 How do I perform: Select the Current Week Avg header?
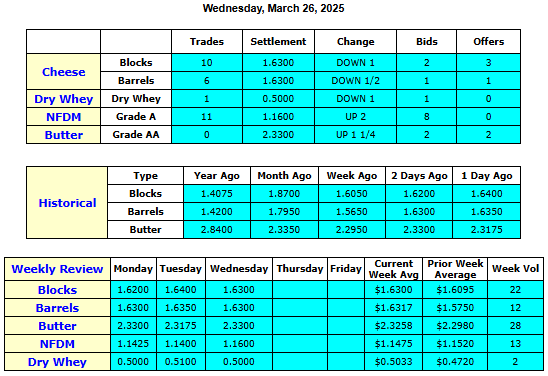pos(394,269)
